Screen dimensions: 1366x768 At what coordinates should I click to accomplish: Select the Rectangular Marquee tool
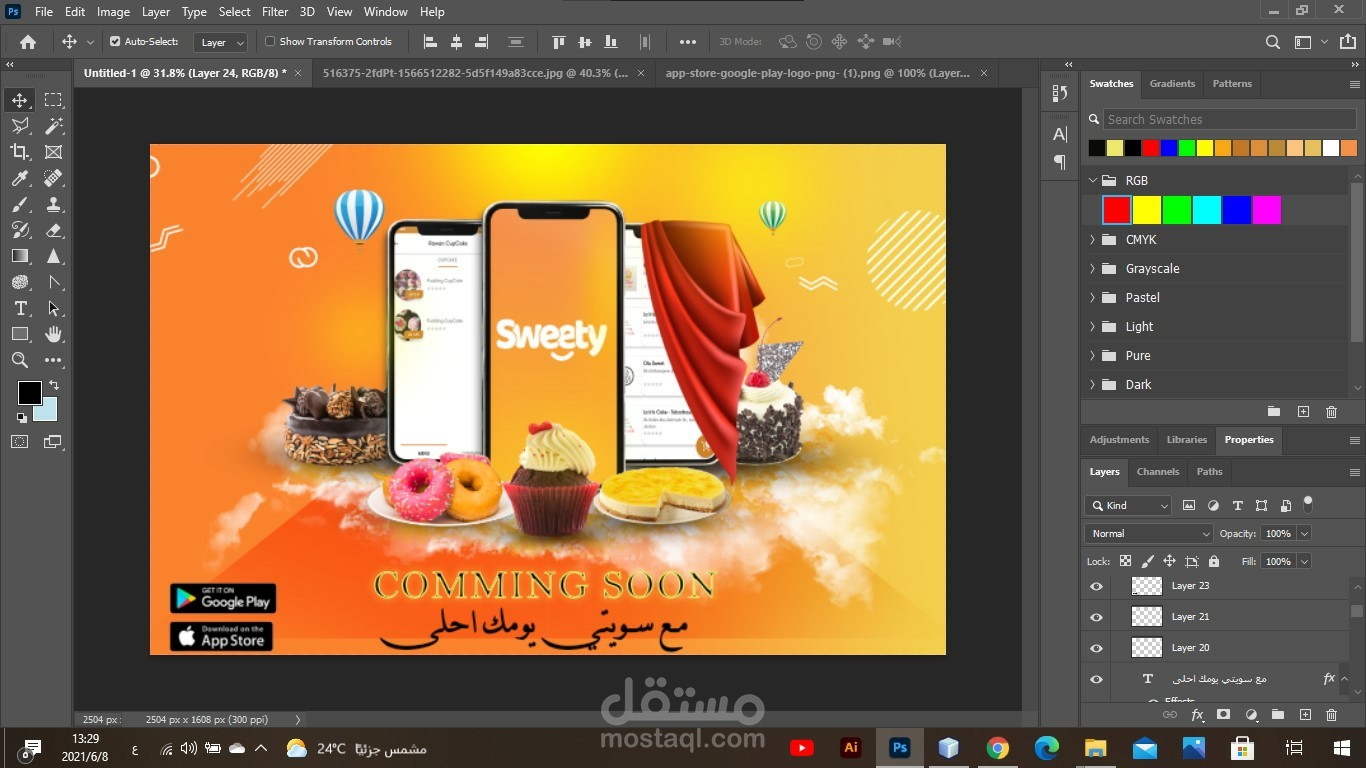[53, 100]
